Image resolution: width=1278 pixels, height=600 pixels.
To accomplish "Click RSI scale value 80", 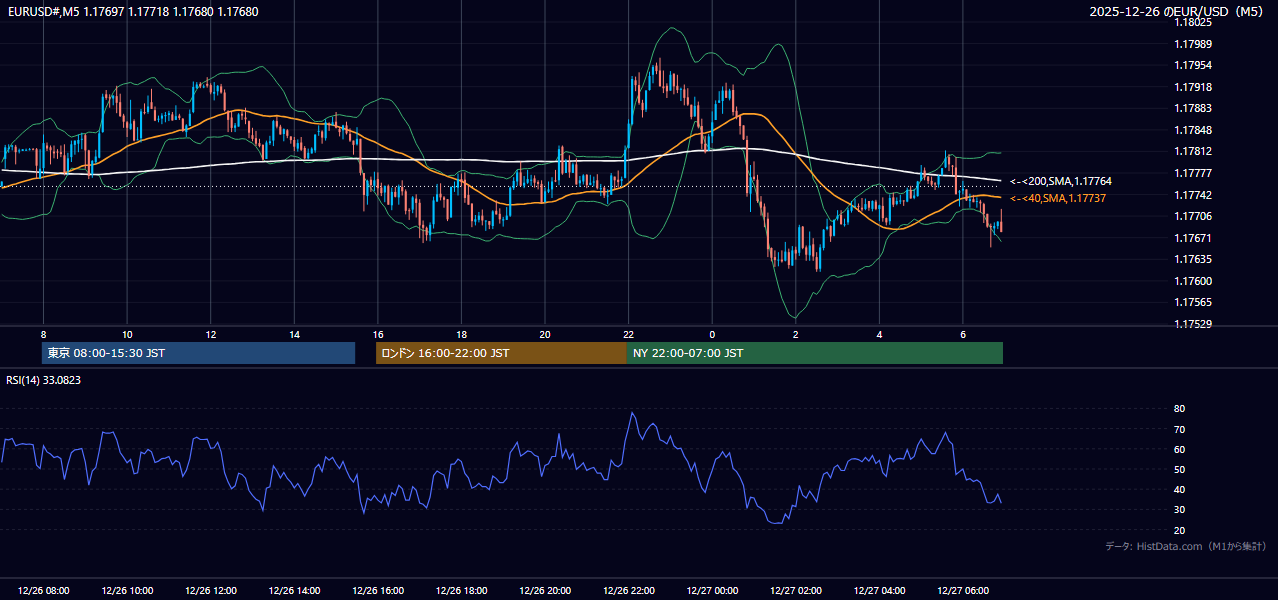I will [1179, 409].
